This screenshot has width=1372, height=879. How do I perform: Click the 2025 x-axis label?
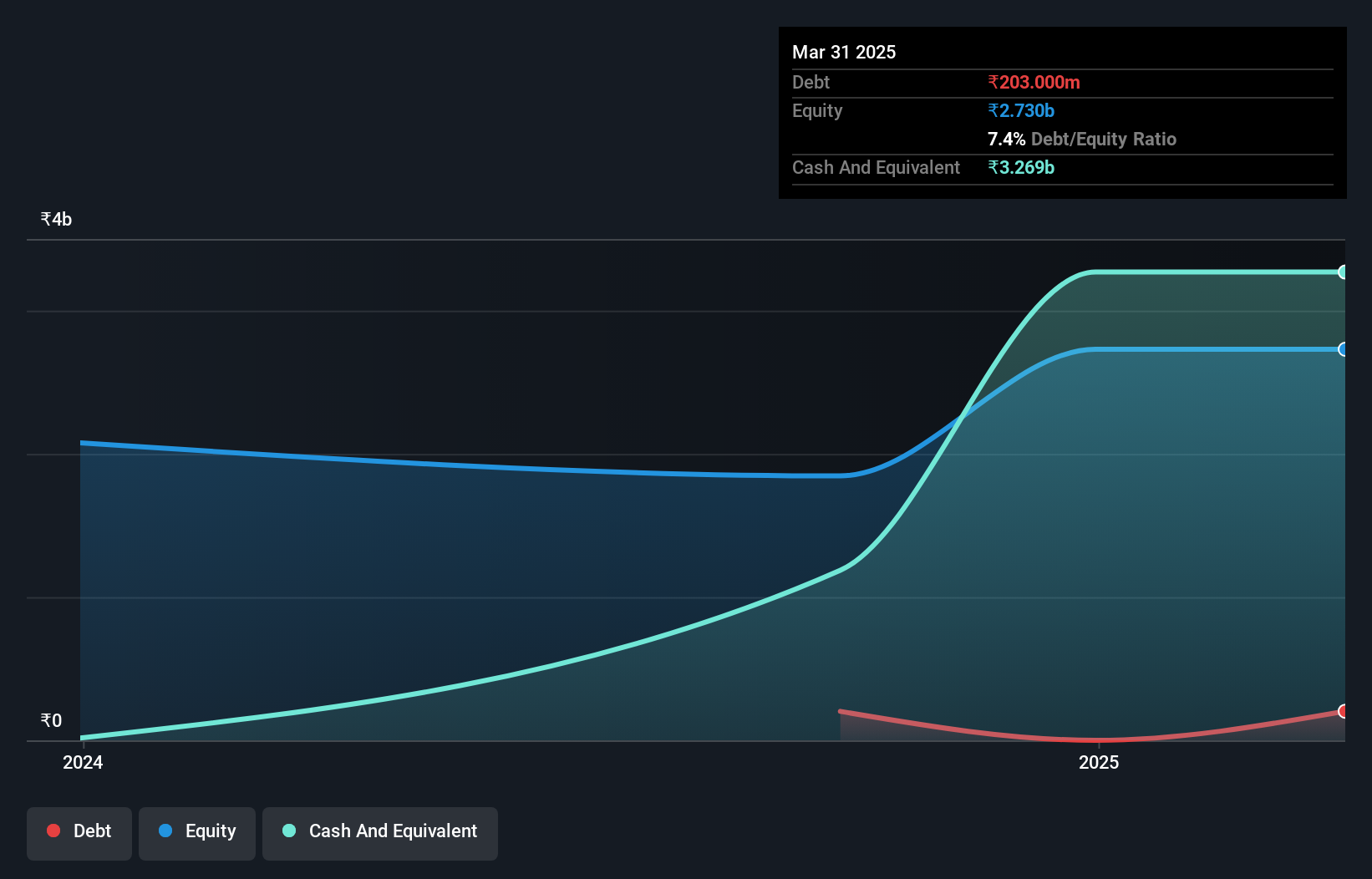click(x=1099, y=762)
